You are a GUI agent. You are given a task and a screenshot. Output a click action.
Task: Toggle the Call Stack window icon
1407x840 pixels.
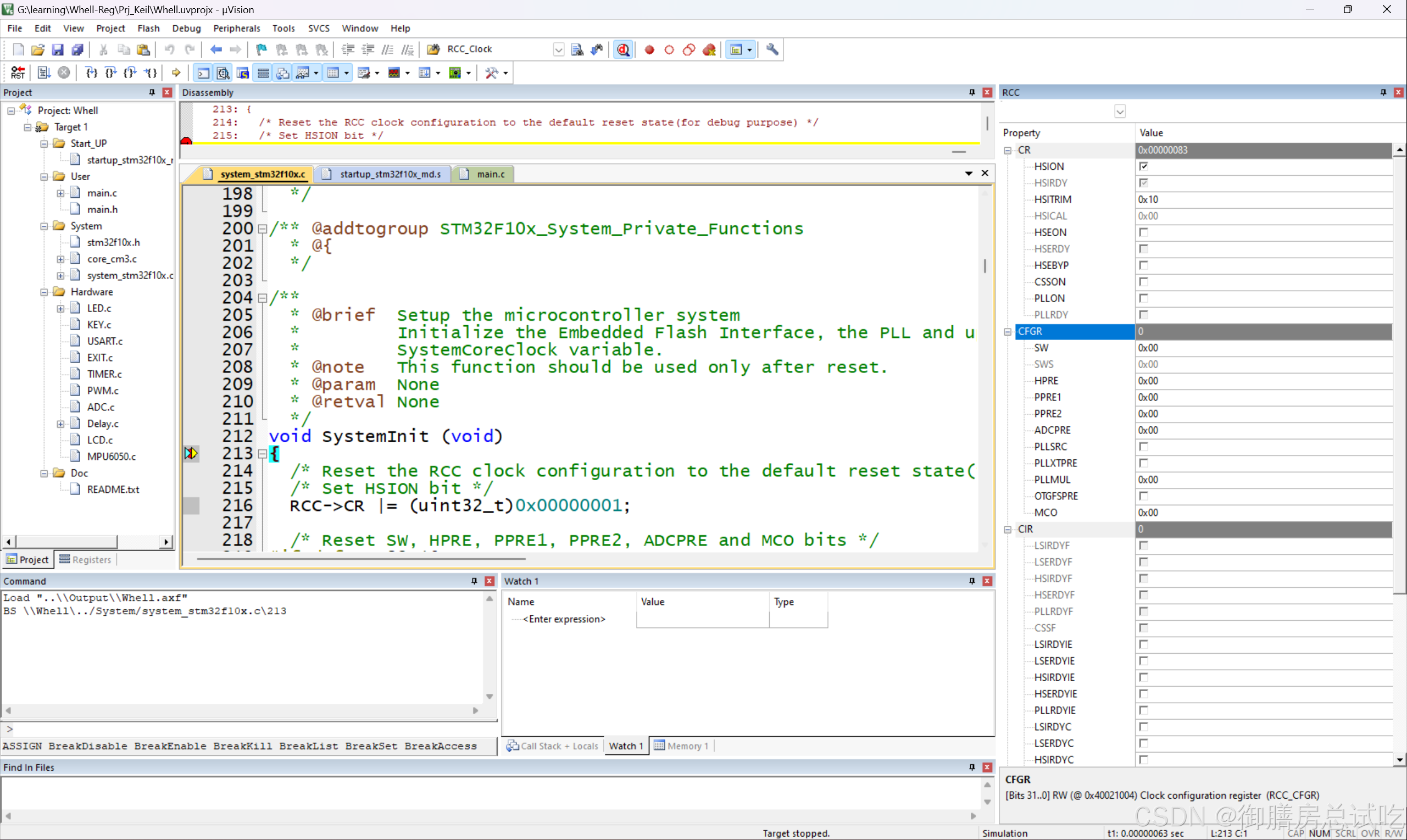pos(283,73)
